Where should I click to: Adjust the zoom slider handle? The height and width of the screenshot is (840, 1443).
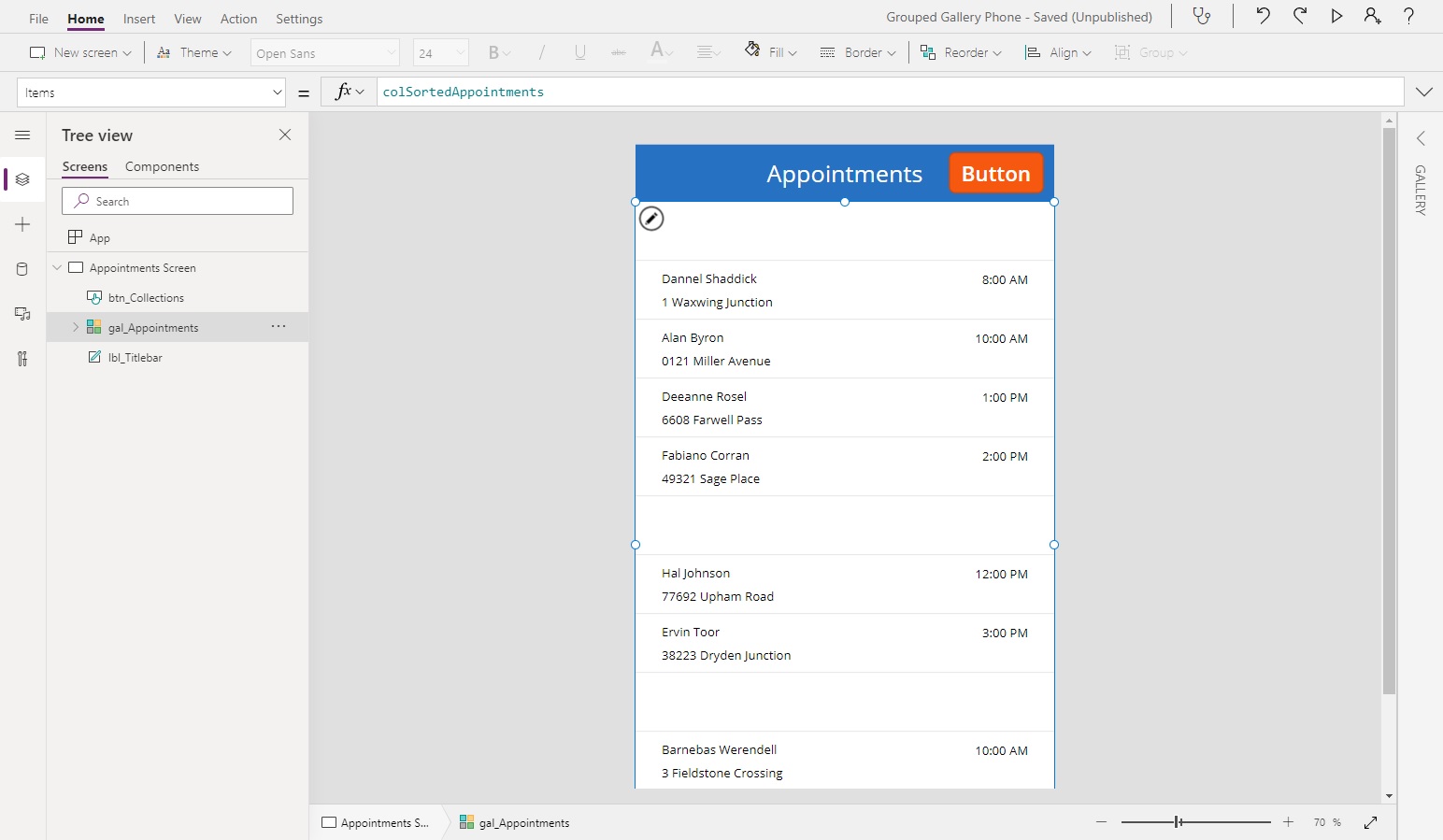point(1179,822)
